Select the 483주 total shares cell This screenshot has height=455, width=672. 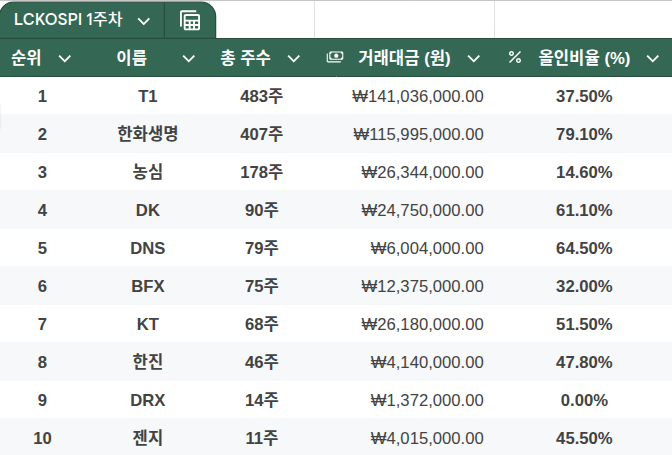[261, 96]
